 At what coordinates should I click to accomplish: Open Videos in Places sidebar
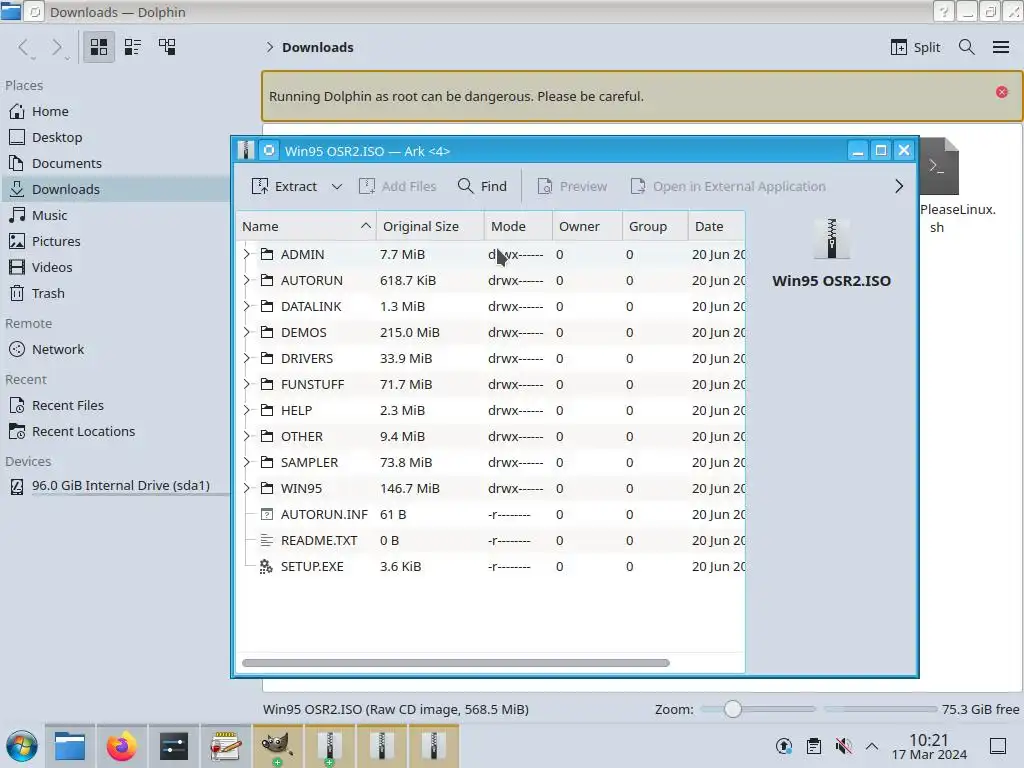115,267
